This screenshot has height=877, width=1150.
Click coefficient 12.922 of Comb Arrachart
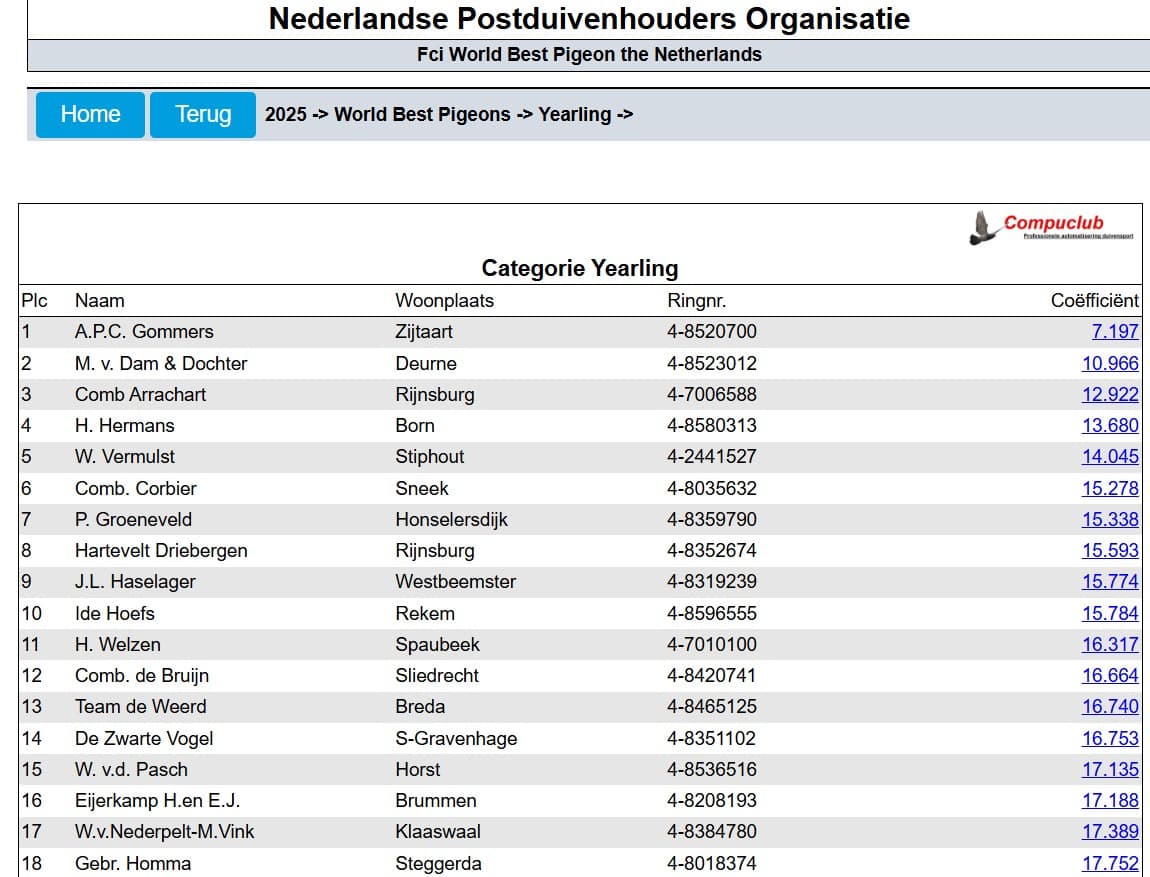coord(1109,395)
